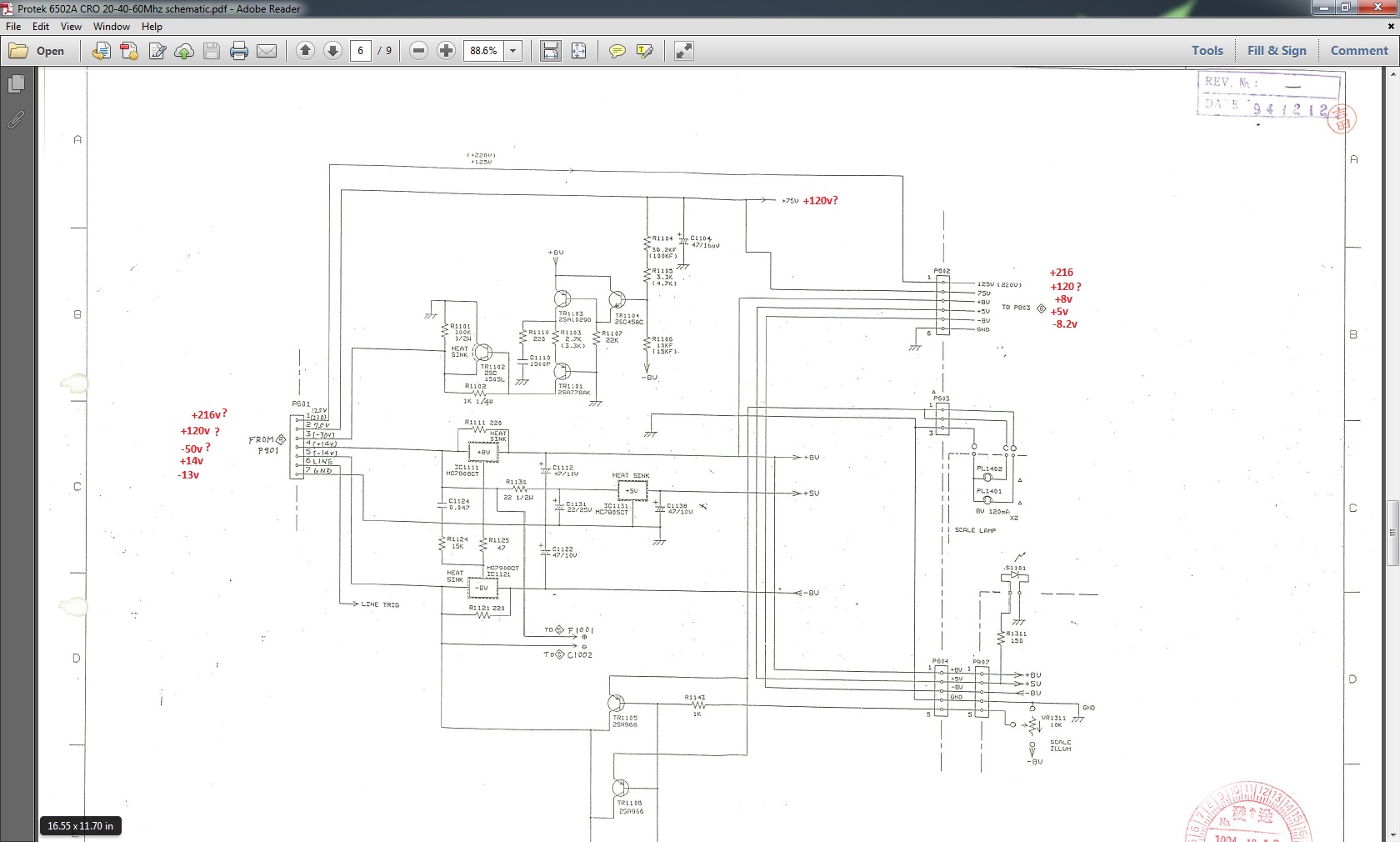Click the page size label 16.55 x 11.70 in
Image resolution: width=1400 pixels, height=842 pixels.
click(x=80, y=826)
